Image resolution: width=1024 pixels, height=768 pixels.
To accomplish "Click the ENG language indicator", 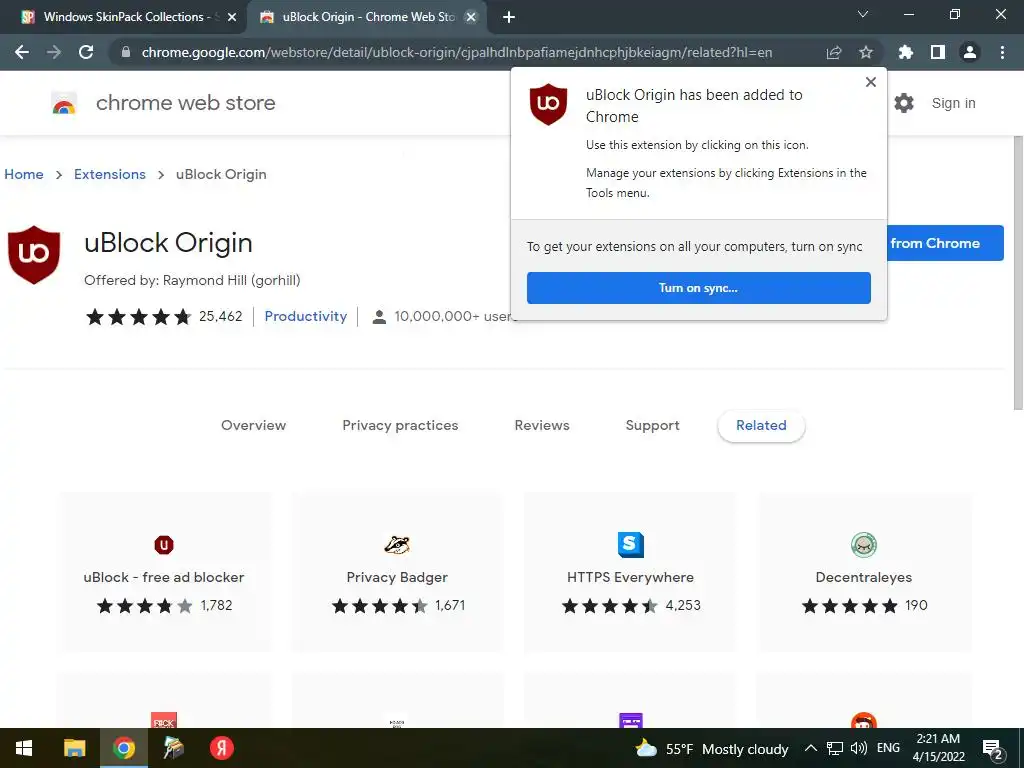I will (888, 748).
